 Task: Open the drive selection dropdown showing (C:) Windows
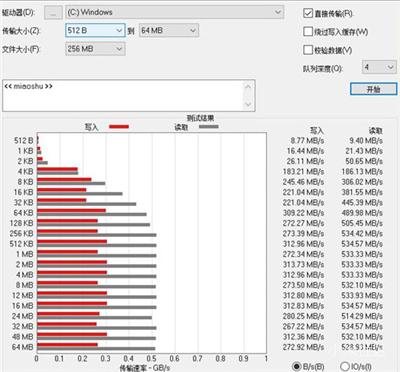[x=175, y=12]
